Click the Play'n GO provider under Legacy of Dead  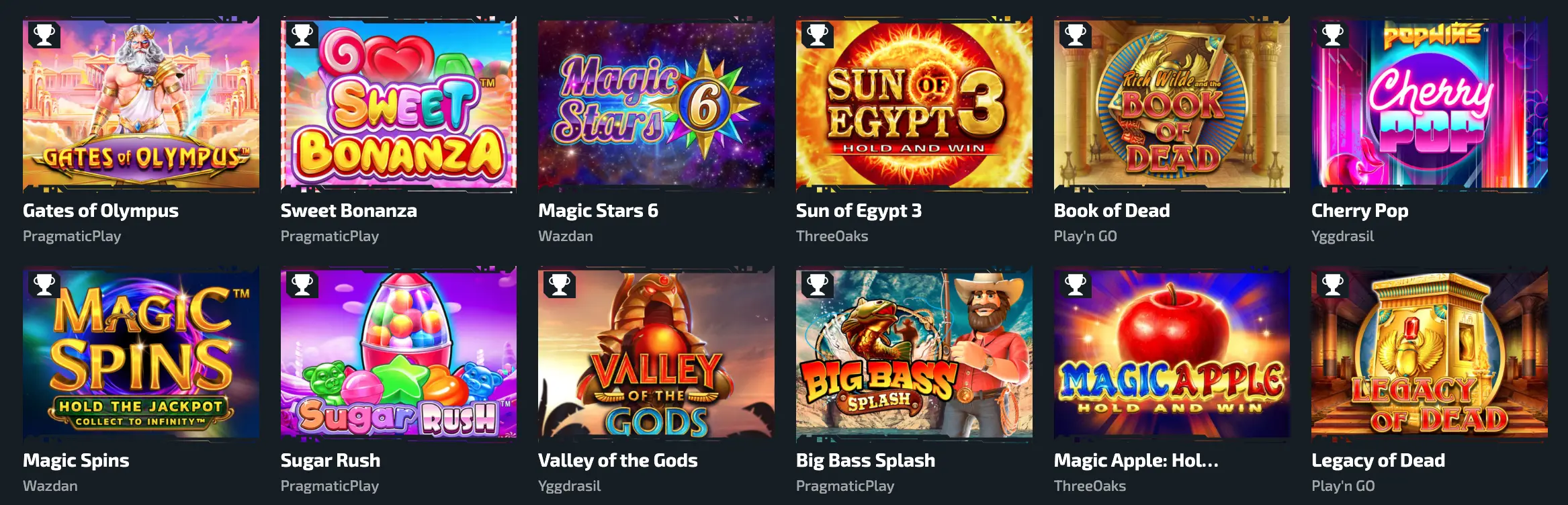click(x=1343, y=486)
